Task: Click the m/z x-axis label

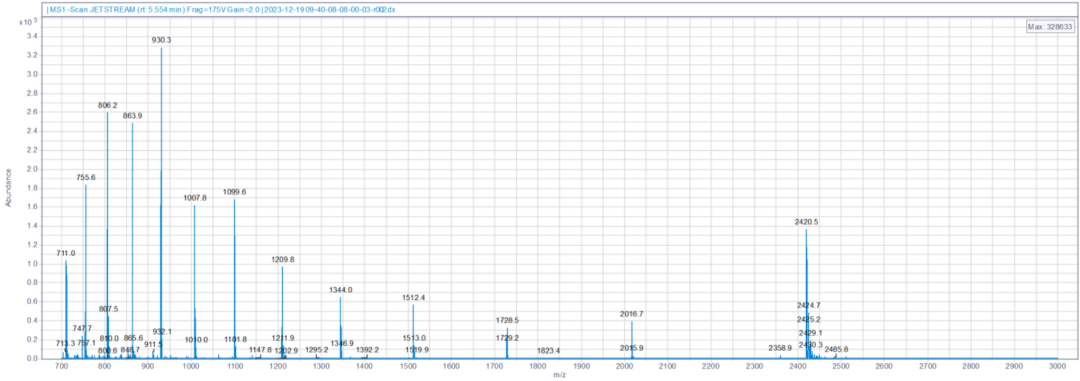Action: click(559, 375)
